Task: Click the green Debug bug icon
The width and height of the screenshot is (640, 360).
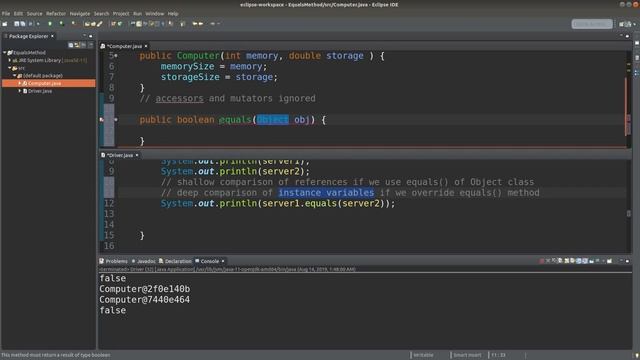Action: click(x=50, y=24)
